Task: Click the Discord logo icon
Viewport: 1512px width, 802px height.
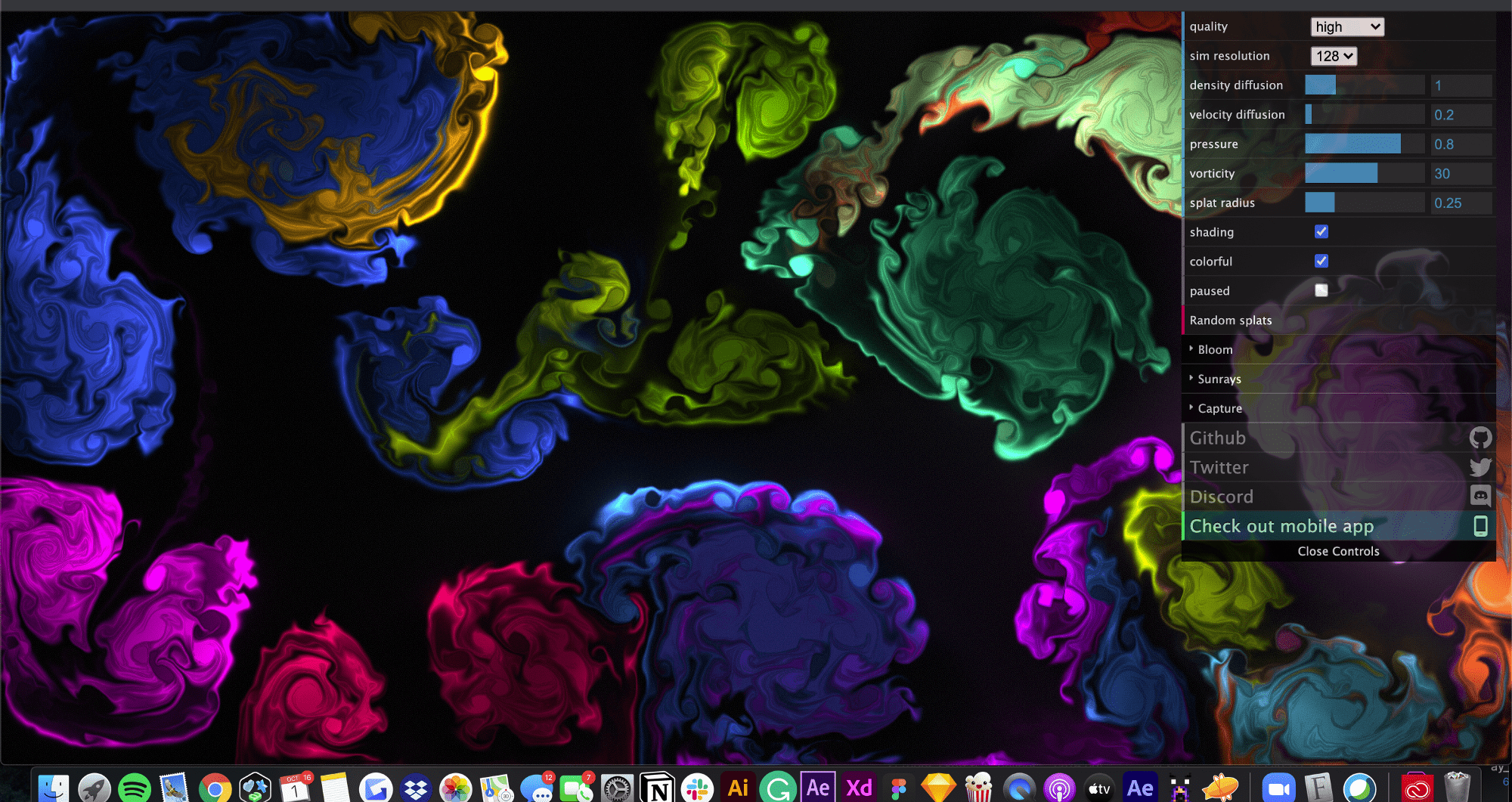Action: click(1480, 496)
